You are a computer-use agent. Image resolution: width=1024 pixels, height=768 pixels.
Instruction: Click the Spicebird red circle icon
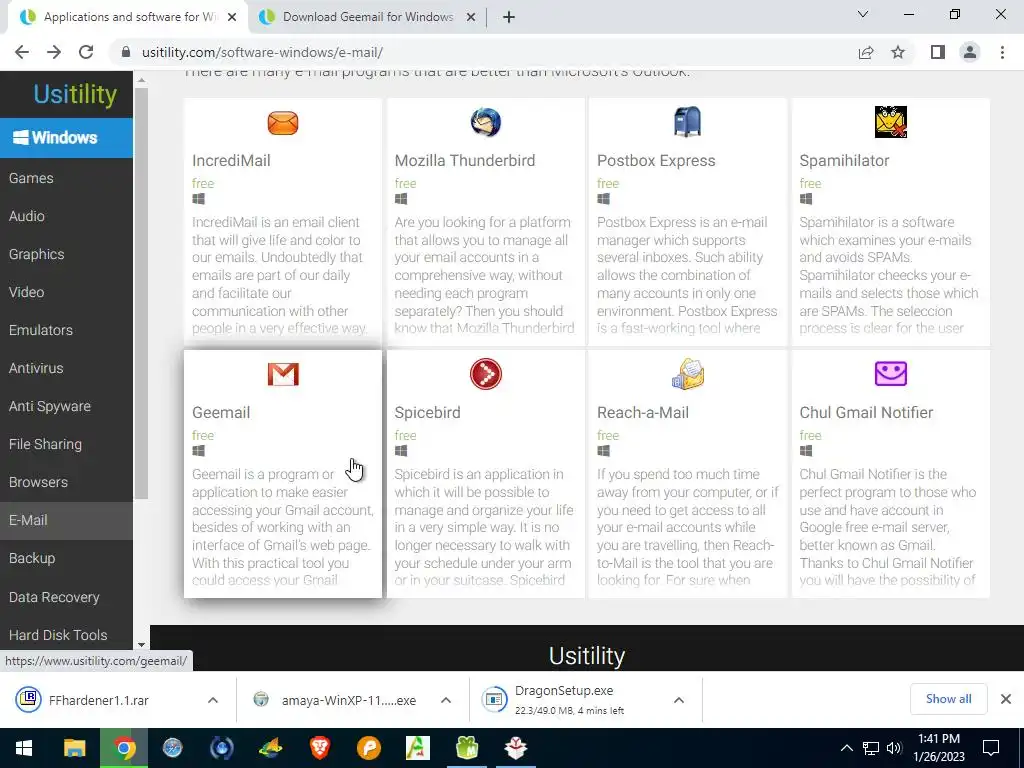click(485, 374)
